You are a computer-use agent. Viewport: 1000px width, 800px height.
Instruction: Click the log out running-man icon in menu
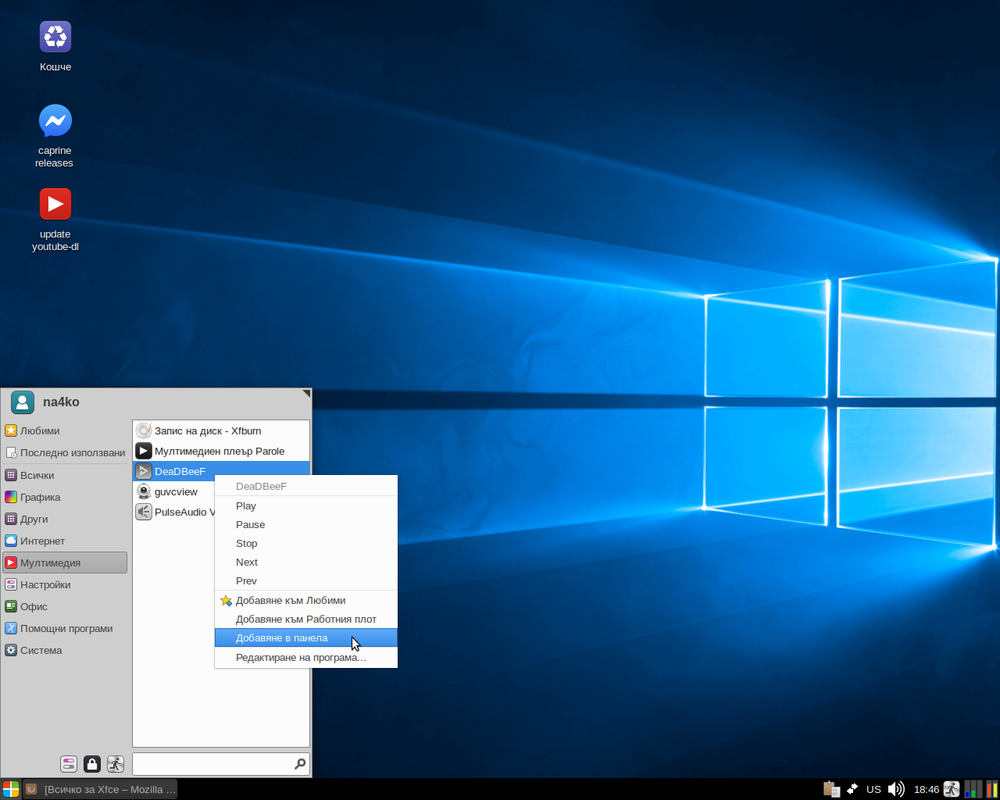pyautogui.click(x=115, y=764)
